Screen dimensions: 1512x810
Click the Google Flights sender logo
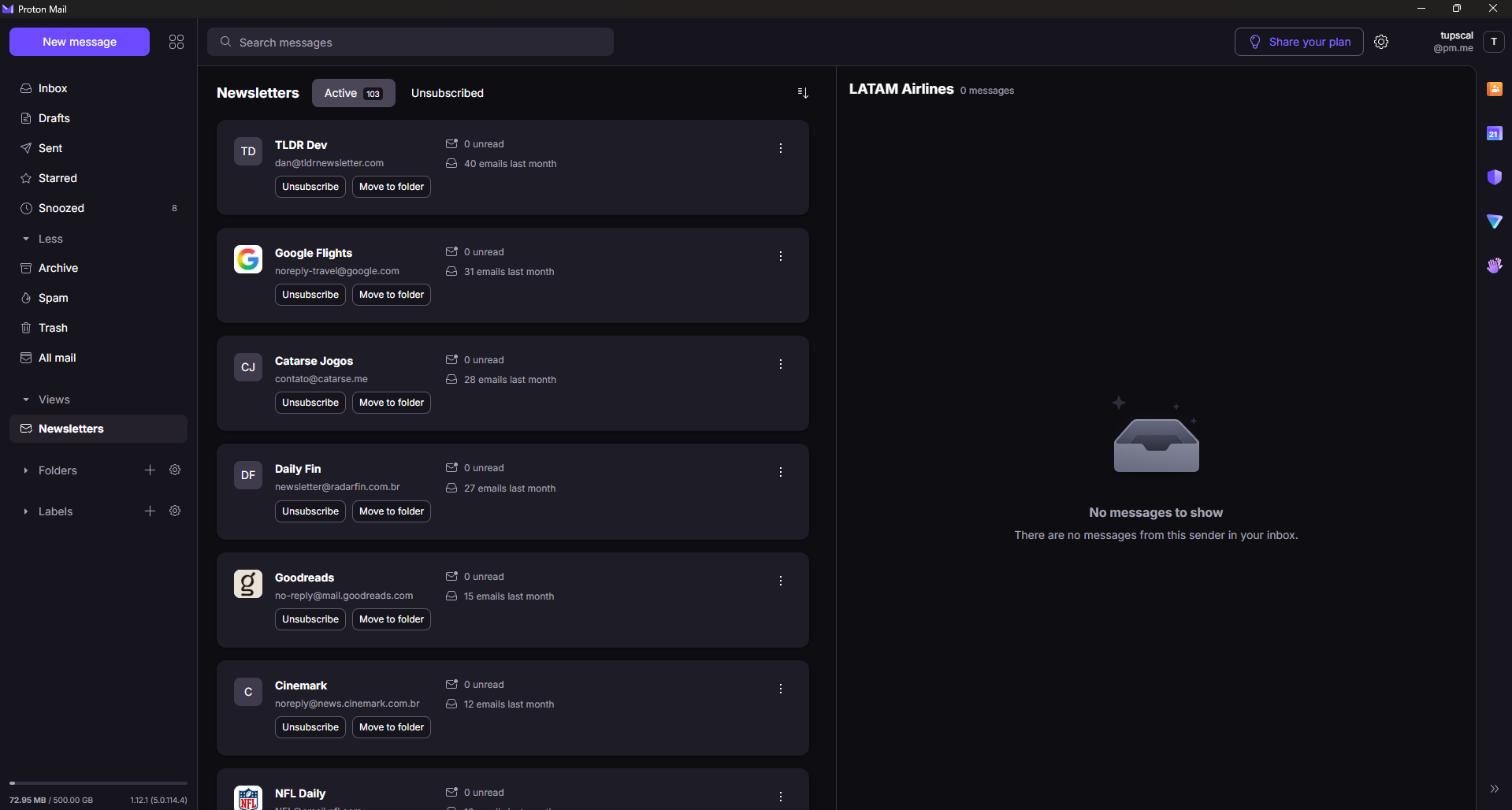[248, 259]
